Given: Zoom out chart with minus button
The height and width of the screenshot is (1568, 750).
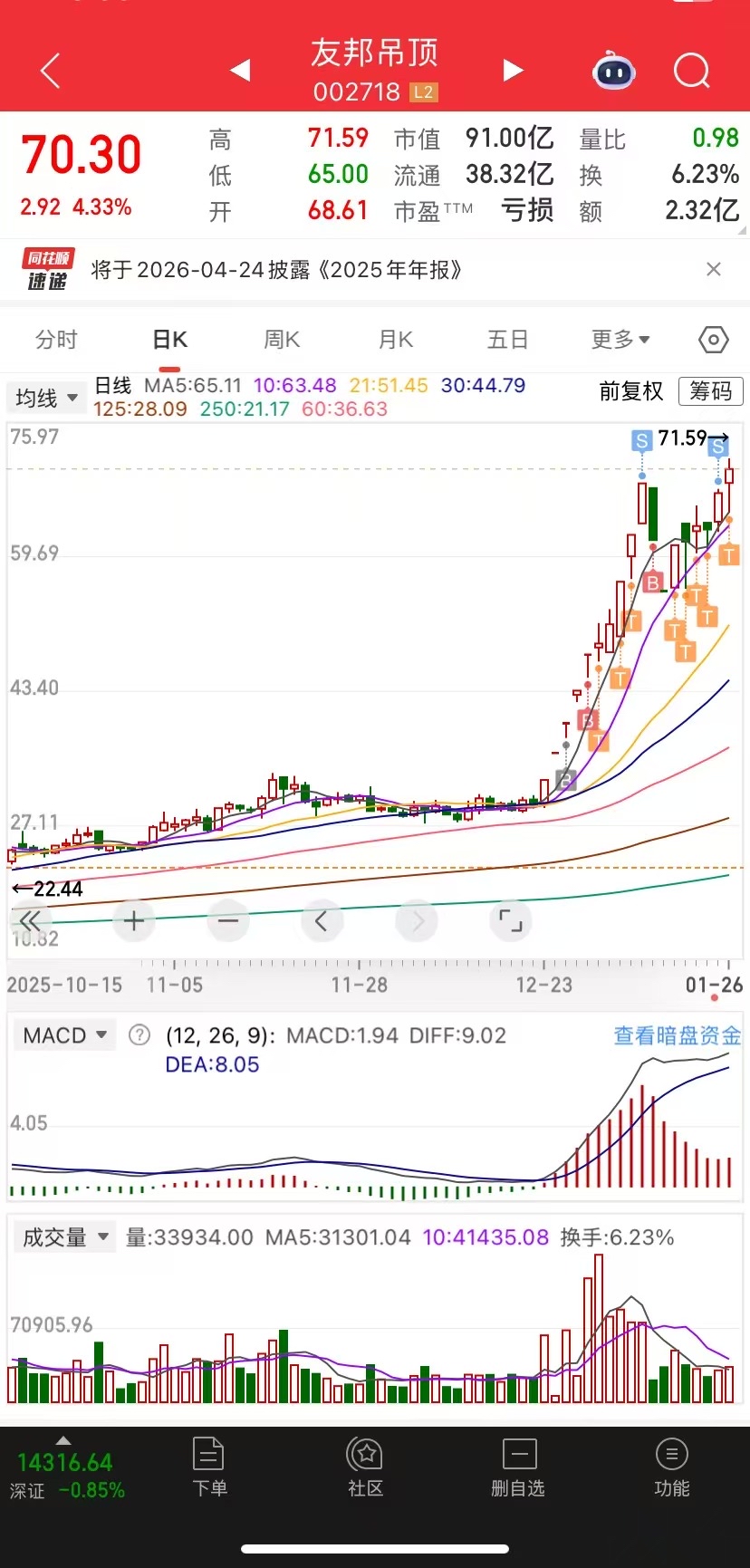Looking at the screenshot, I should tap(228, 921).
